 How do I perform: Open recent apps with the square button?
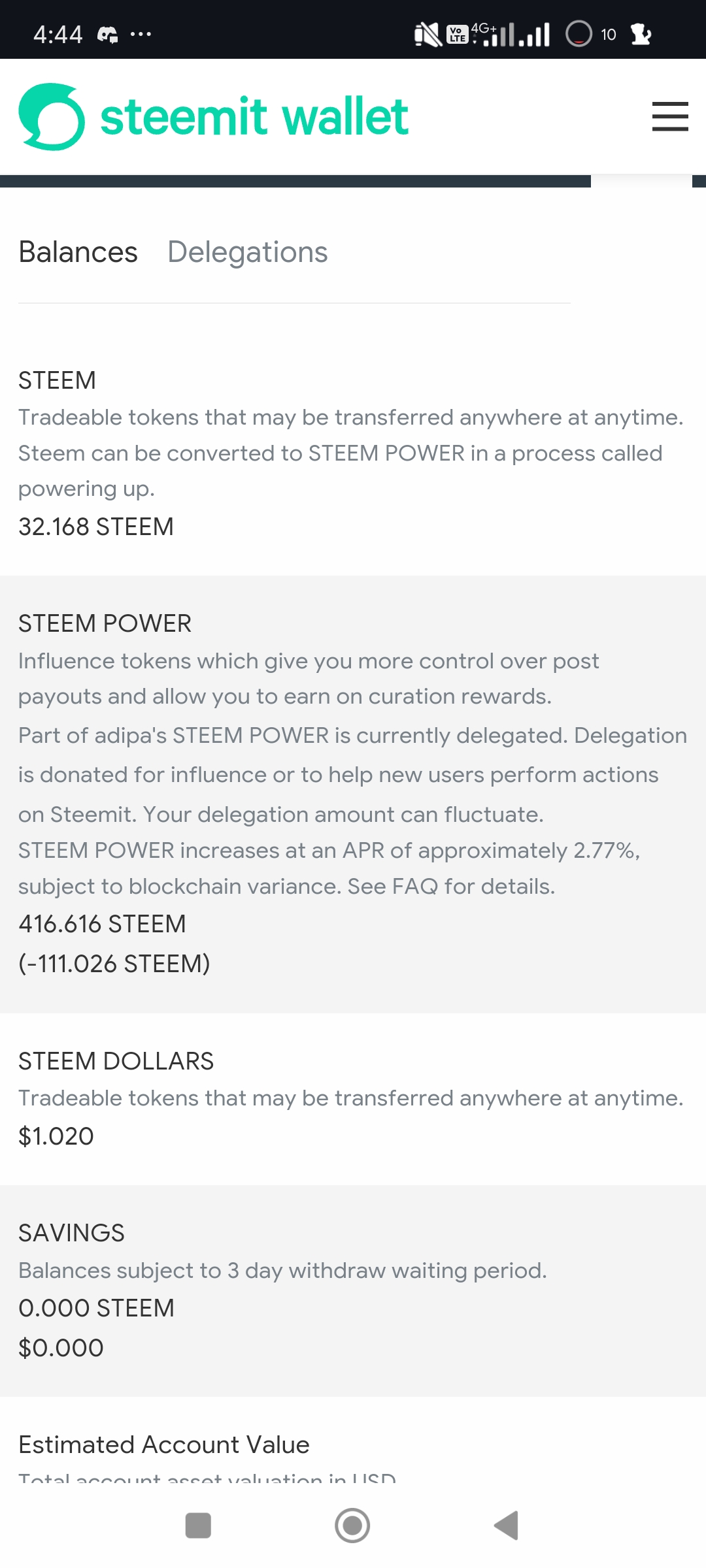coord(198,1526)
